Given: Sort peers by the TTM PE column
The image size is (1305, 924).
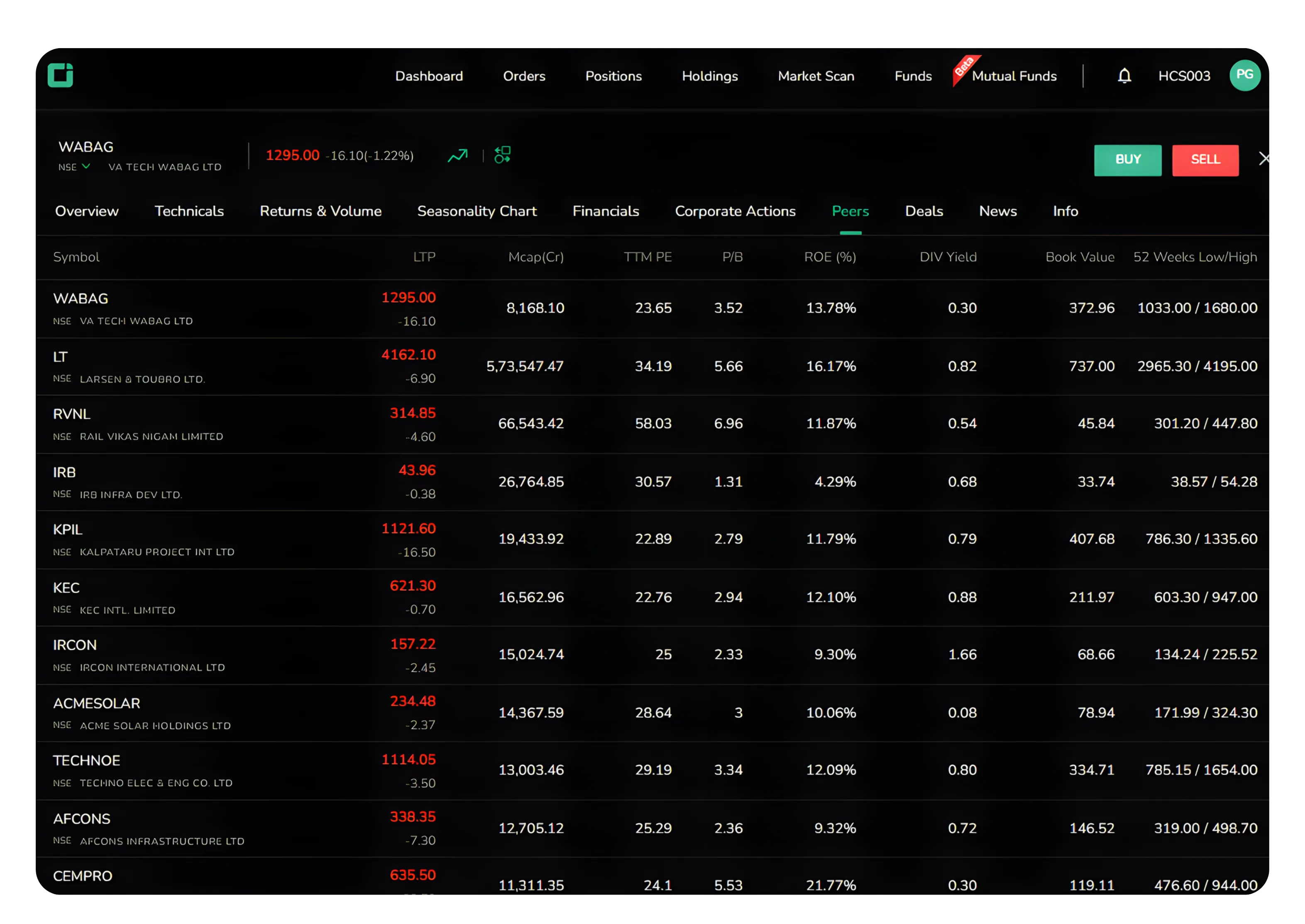Looking at the screenshot, I should coord(648,256).
